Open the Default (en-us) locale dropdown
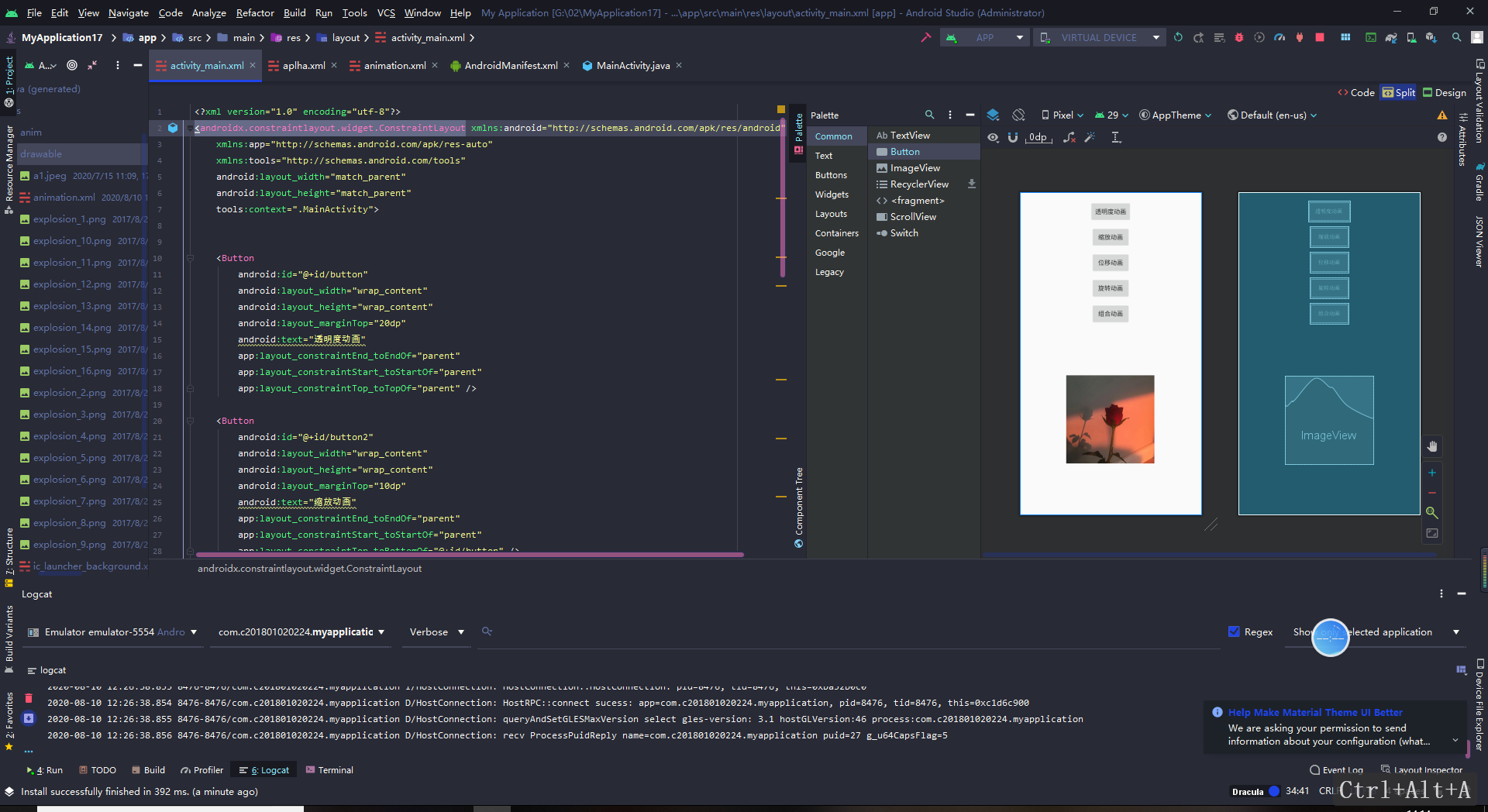Screen dimensions: 1488x812 click(x=1273, y=115)
